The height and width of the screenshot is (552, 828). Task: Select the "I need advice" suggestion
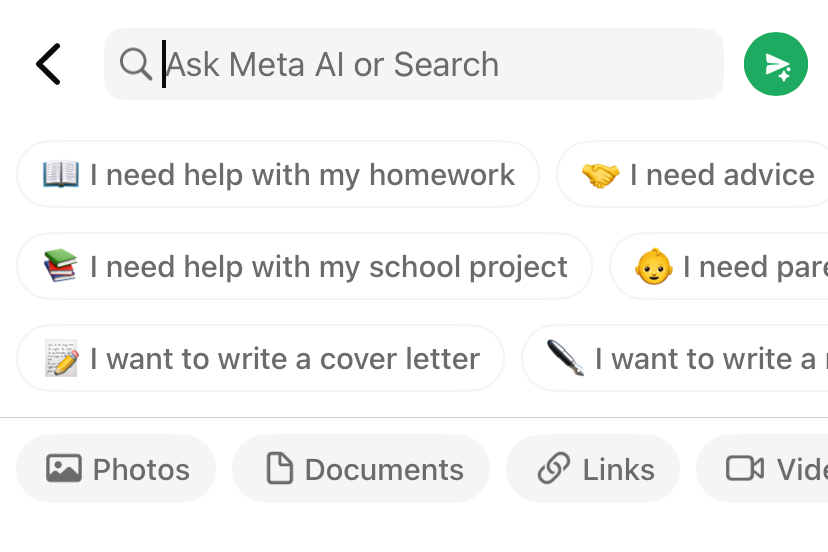point(721,175)
